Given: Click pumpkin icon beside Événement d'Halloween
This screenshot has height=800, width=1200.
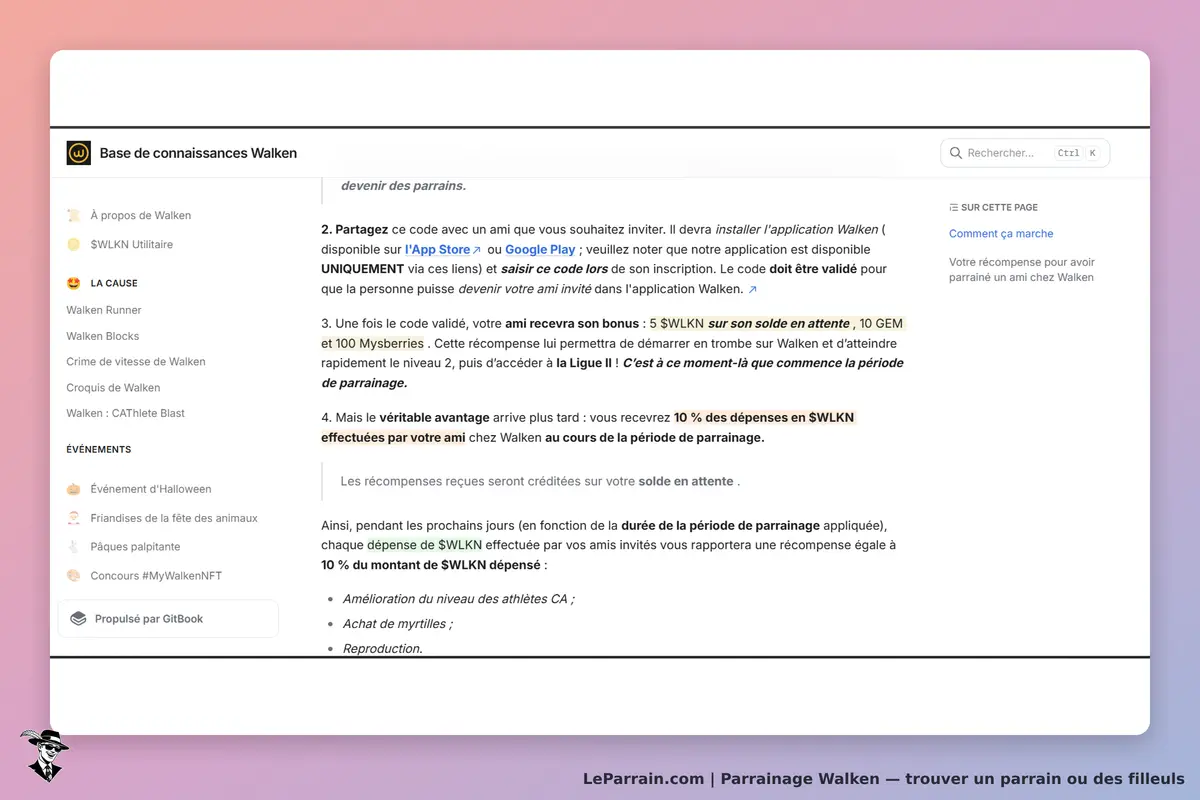Looking at the screenshot, I should (73, 489).
